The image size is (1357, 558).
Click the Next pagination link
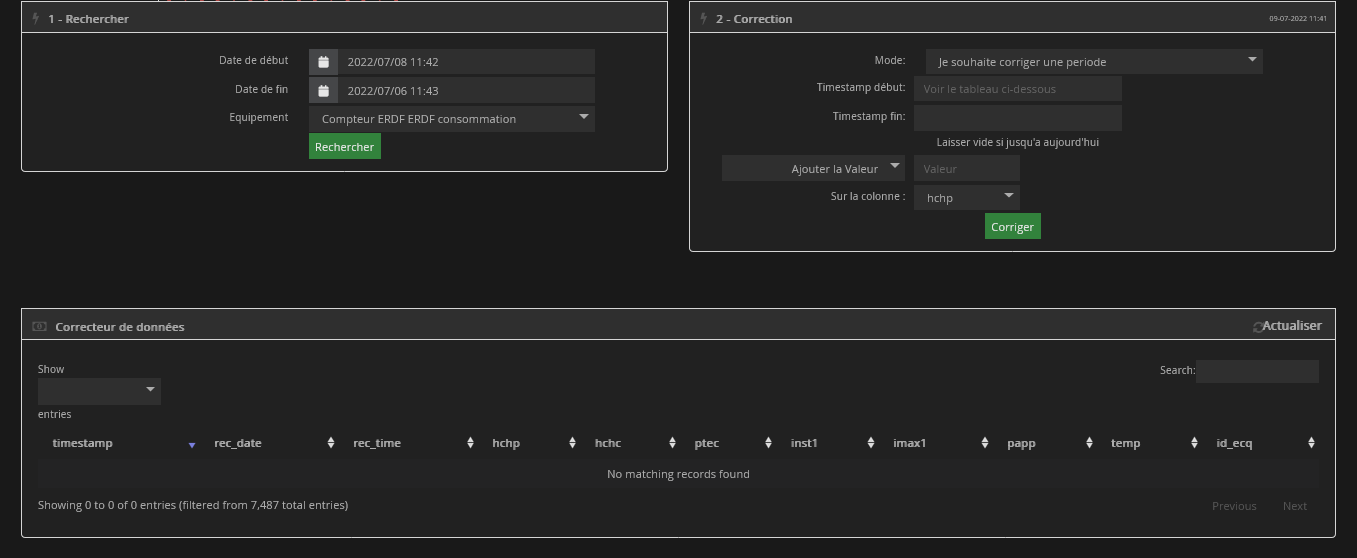point(1294,506)
